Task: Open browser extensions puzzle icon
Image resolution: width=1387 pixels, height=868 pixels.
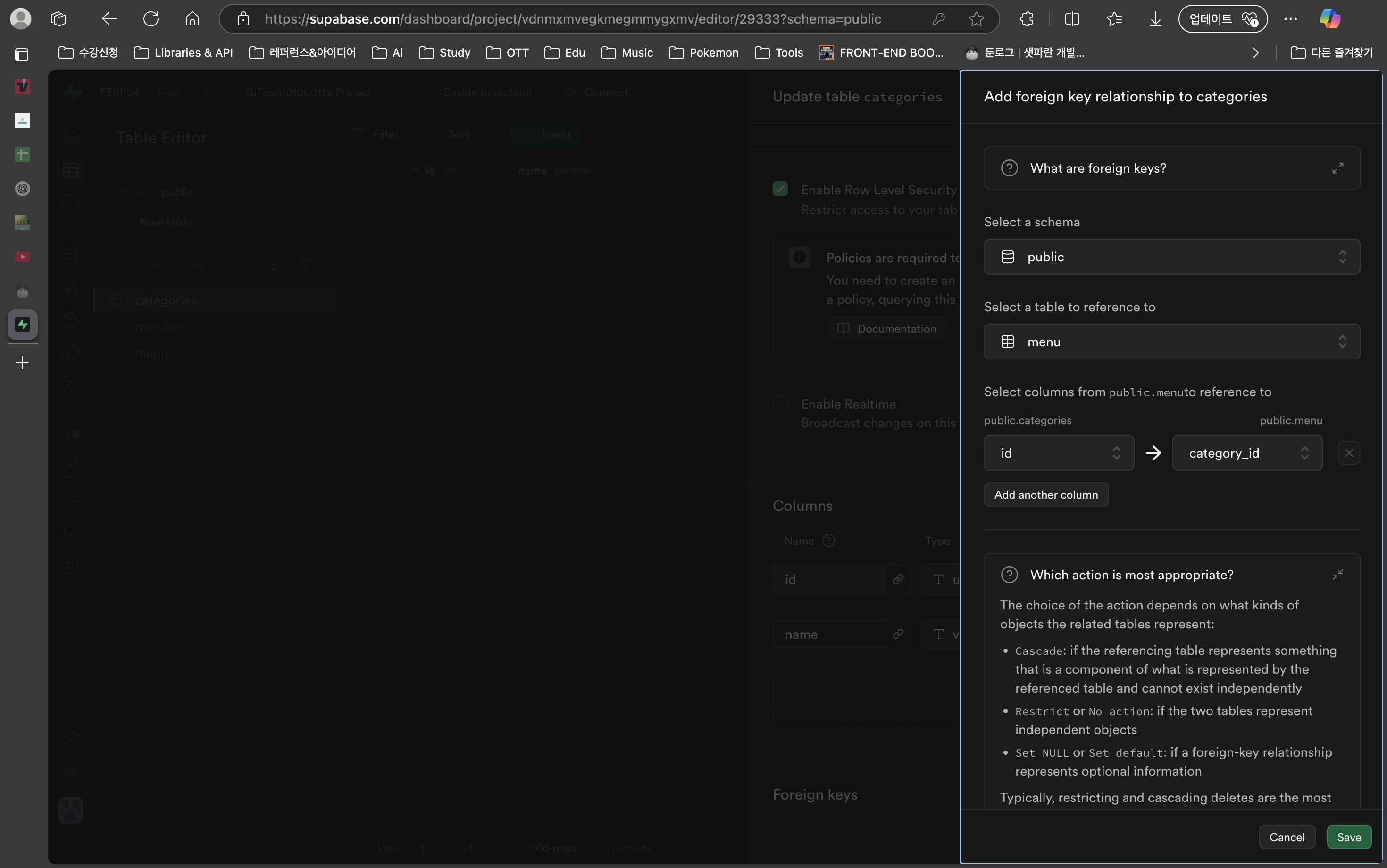Action: point(1027,19)
